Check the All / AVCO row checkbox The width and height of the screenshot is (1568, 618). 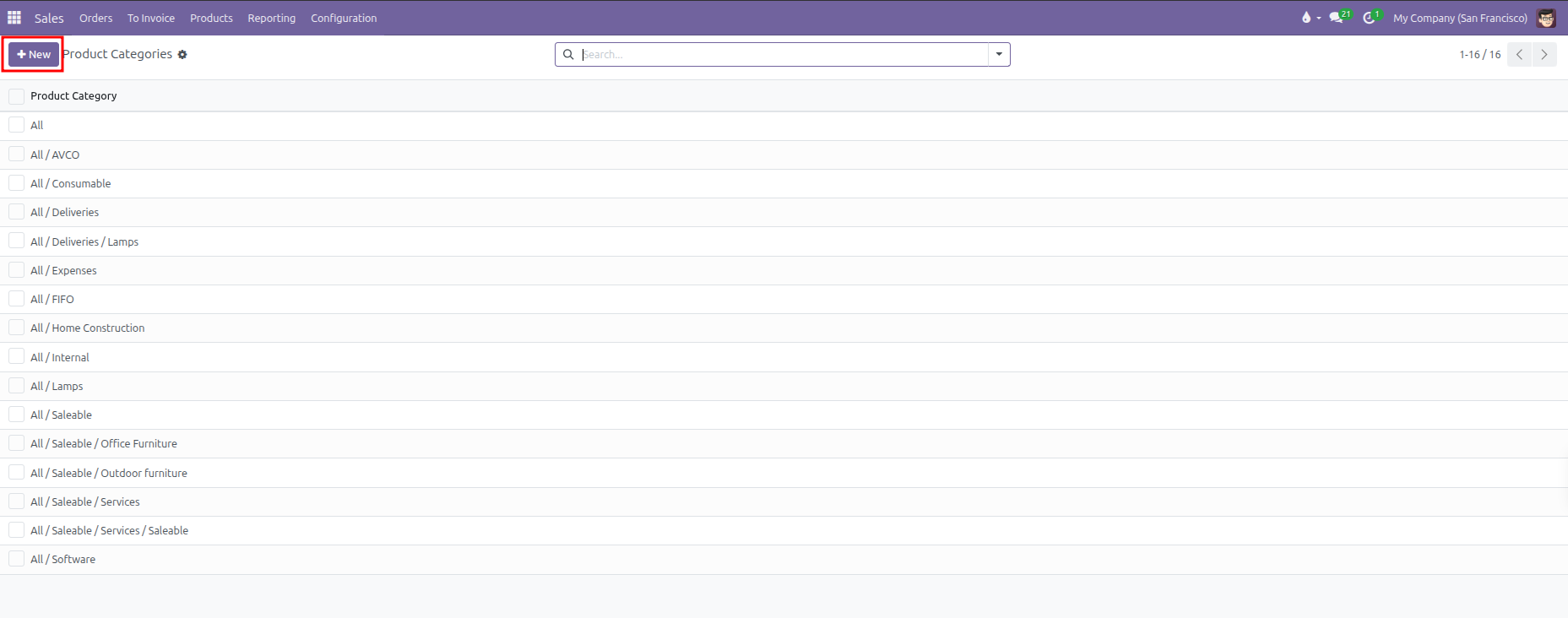(x=16, y=154)
